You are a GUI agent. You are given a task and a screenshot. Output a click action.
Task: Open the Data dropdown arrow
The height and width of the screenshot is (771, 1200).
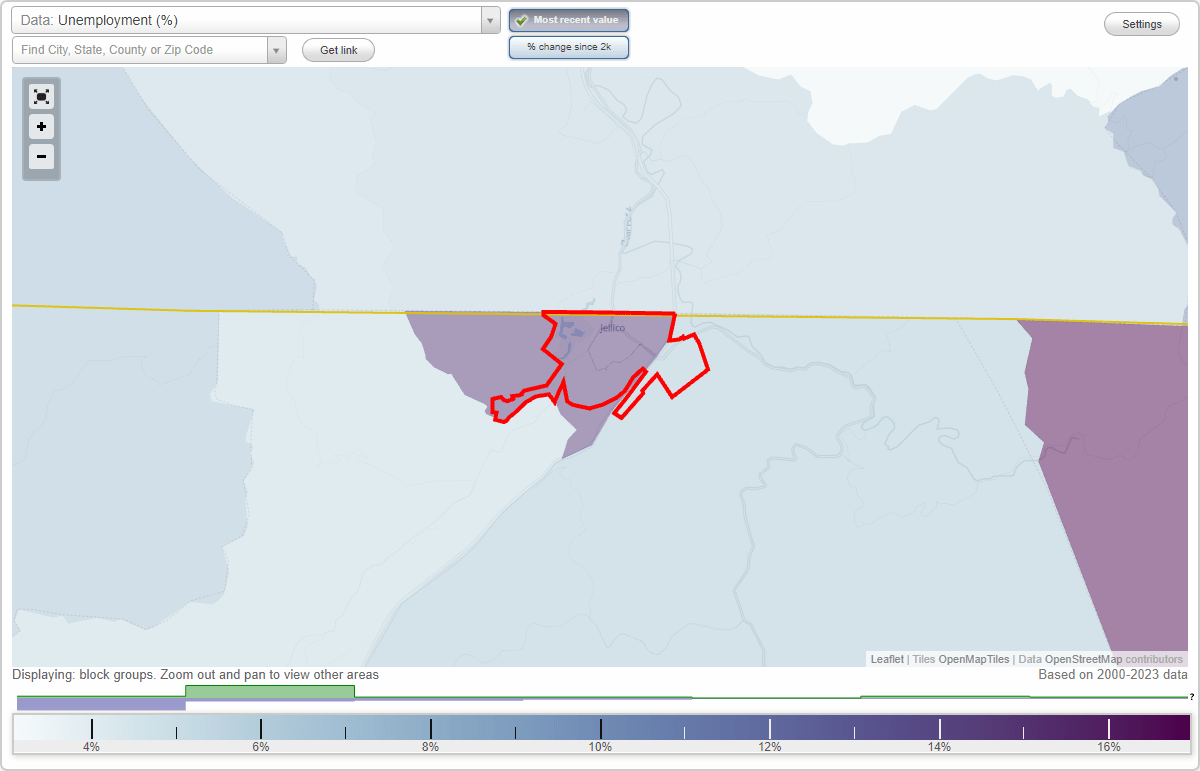tap(489, 19)
